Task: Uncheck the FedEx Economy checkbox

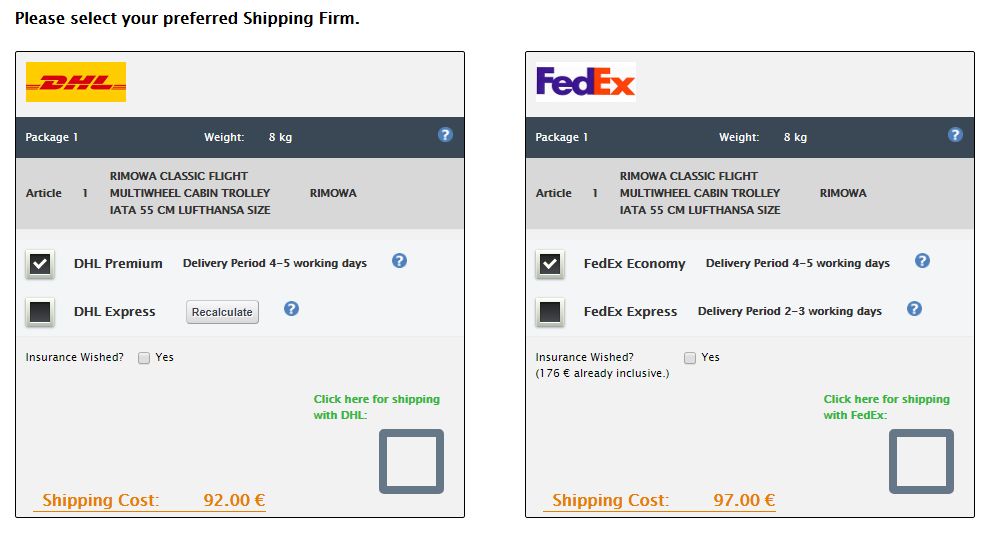Action: (550, 264)
